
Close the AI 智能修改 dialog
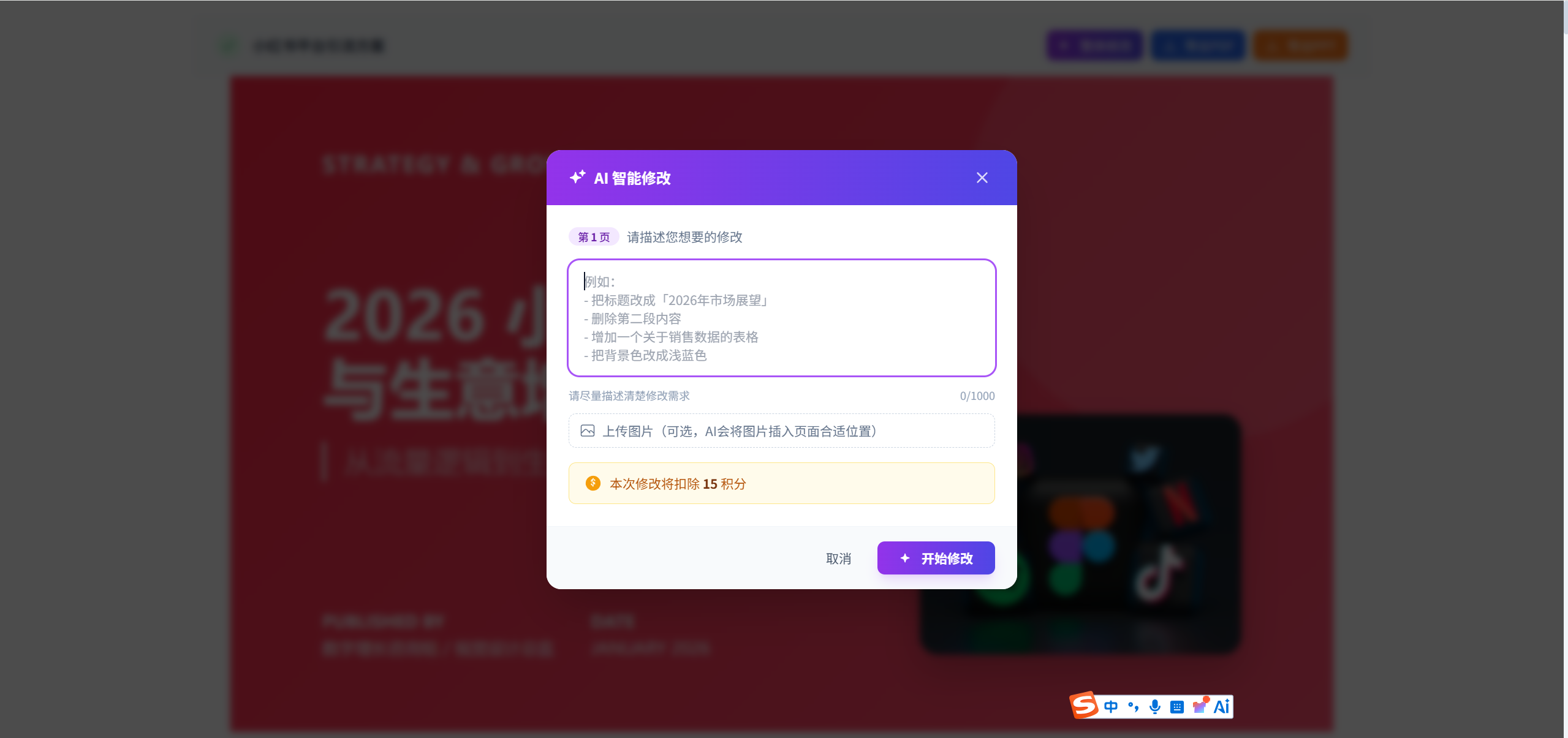tap(982, 178)
